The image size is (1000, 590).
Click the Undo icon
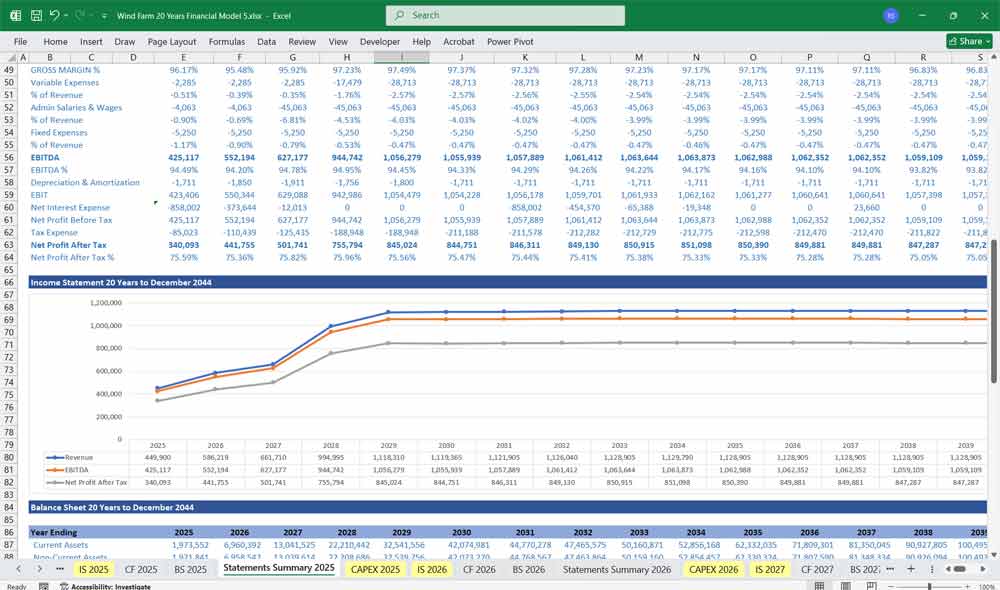53,14
